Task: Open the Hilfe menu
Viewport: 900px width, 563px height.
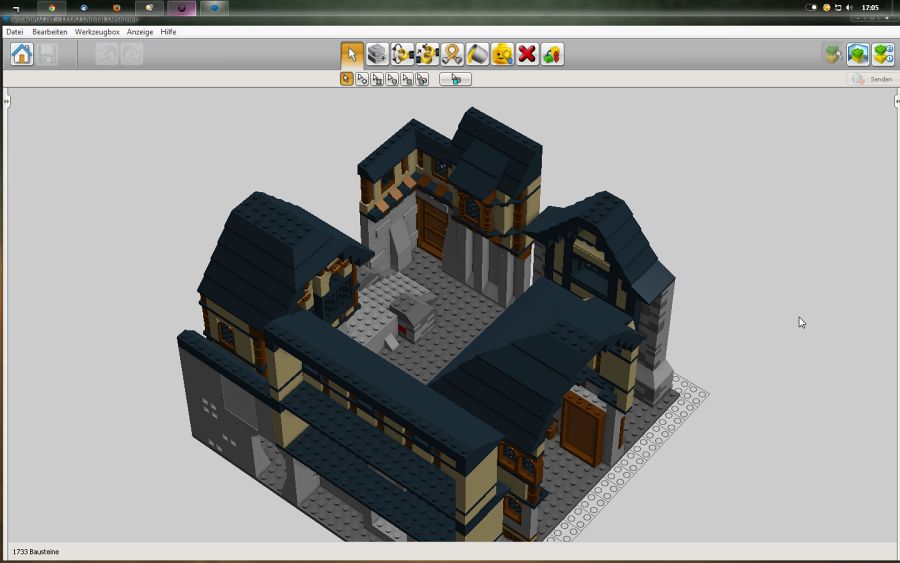Action: tap(168, 32)
